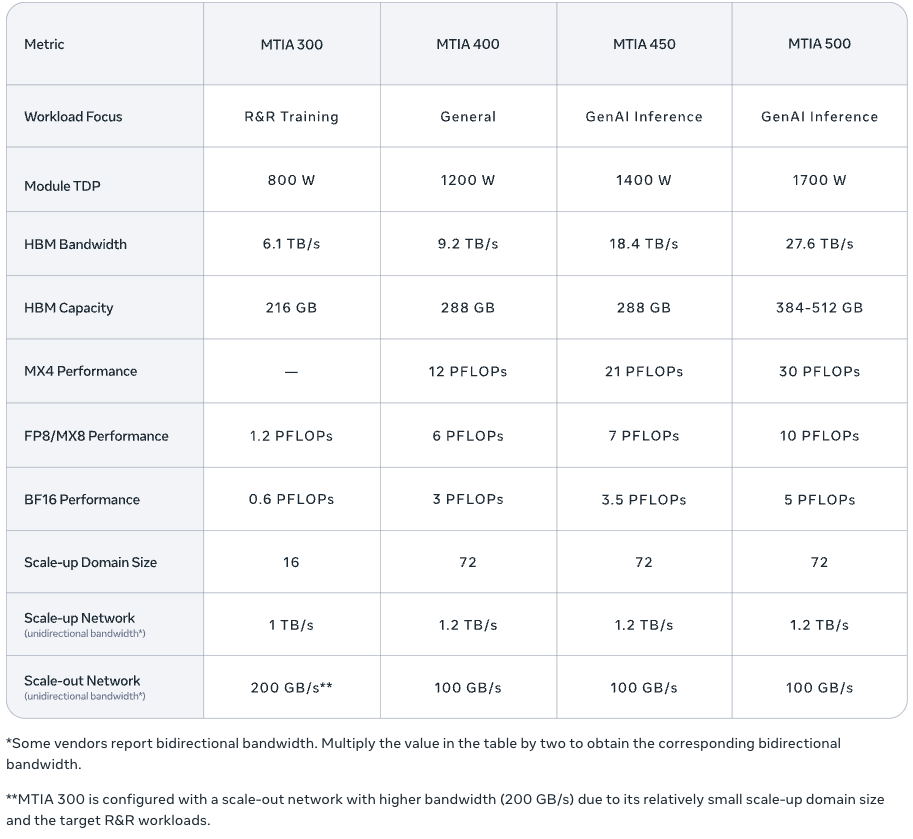Select the Scale-up Domain Size row label
This screenshot has height=839, width=913.
[x=90, y=562]
